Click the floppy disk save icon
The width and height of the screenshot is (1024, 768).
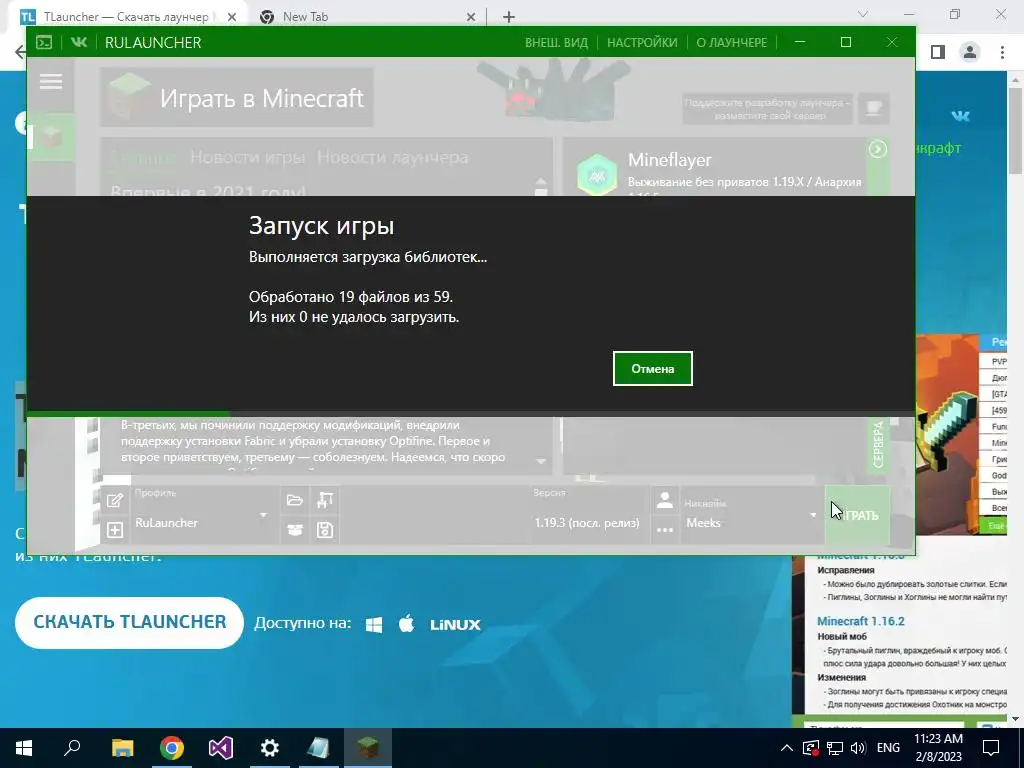click(325, 530)
